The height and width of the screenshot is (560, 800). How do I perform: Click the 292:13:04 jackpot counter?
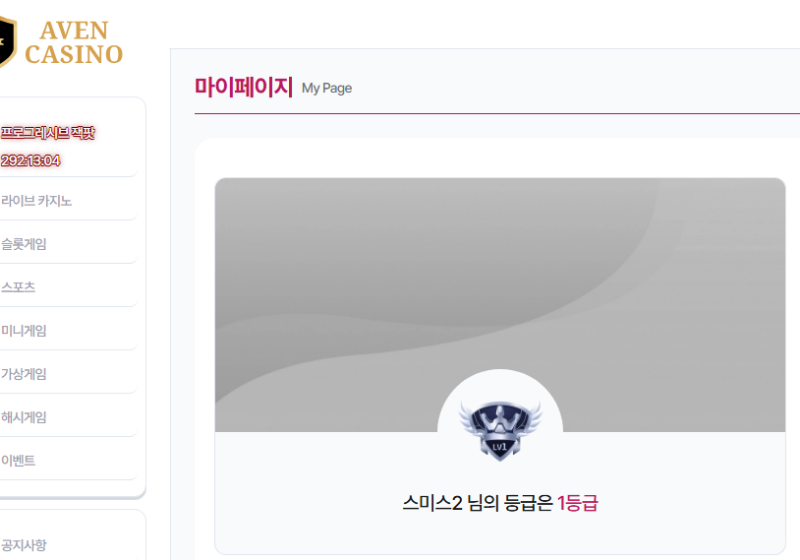(30, 161)
